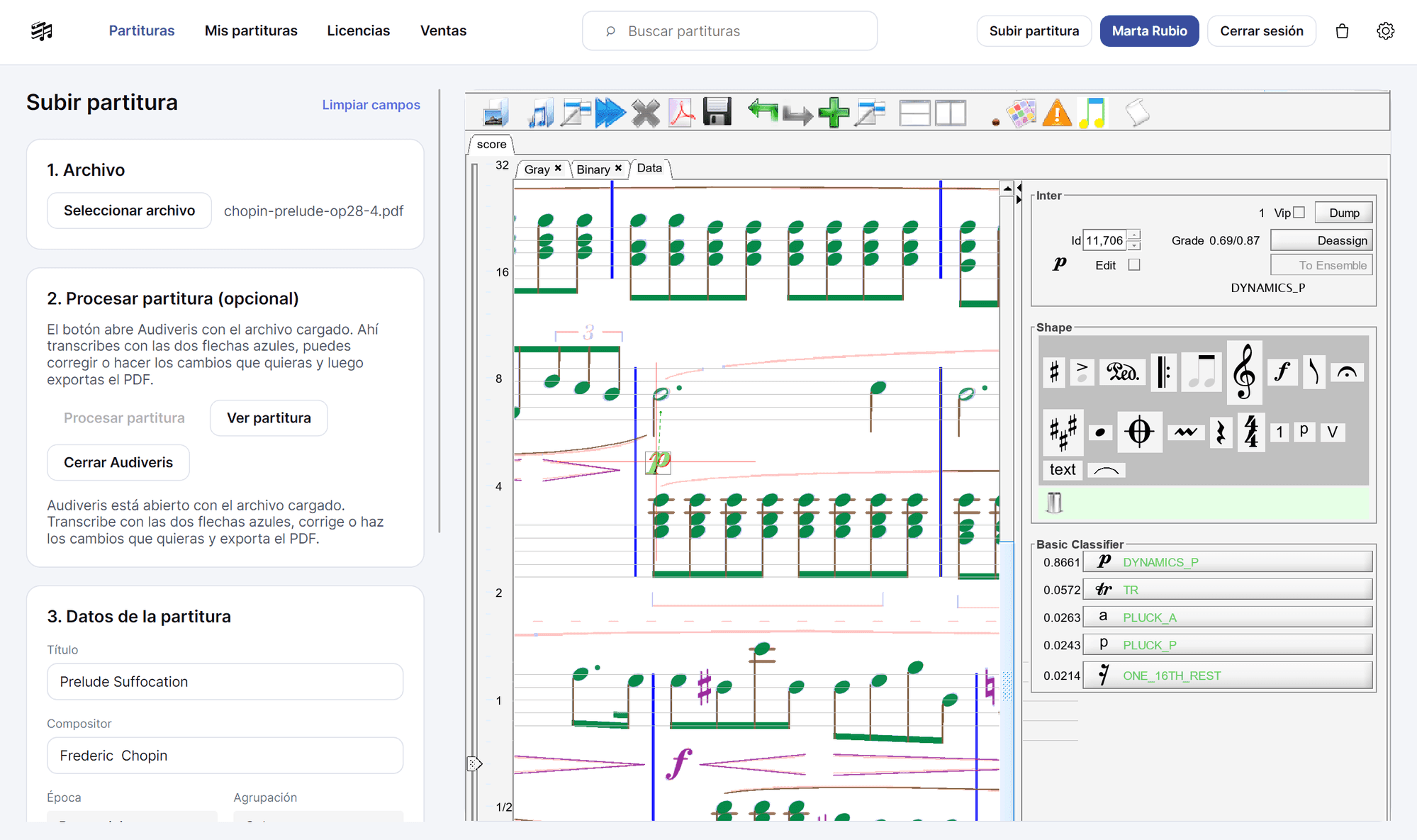1417x840 pixels.
Task: Open the Mis partituras menu
Action: 251,31
